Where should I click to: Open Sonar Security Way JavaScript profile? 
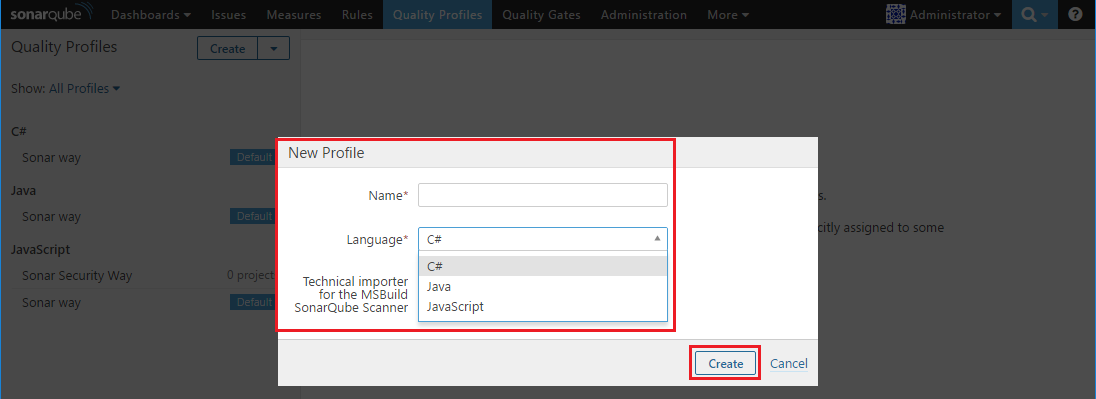coord(77,275)
